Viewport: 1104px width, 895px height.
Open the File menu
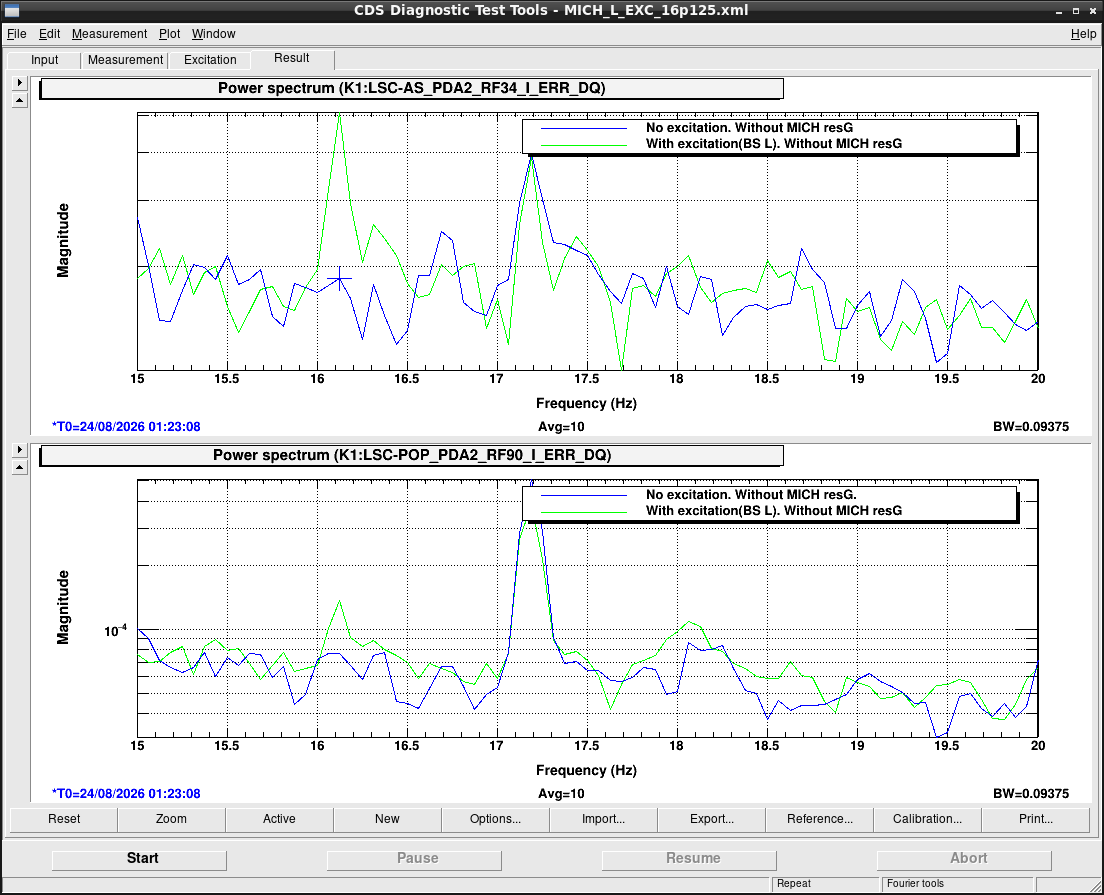click(x=16, y=34)
